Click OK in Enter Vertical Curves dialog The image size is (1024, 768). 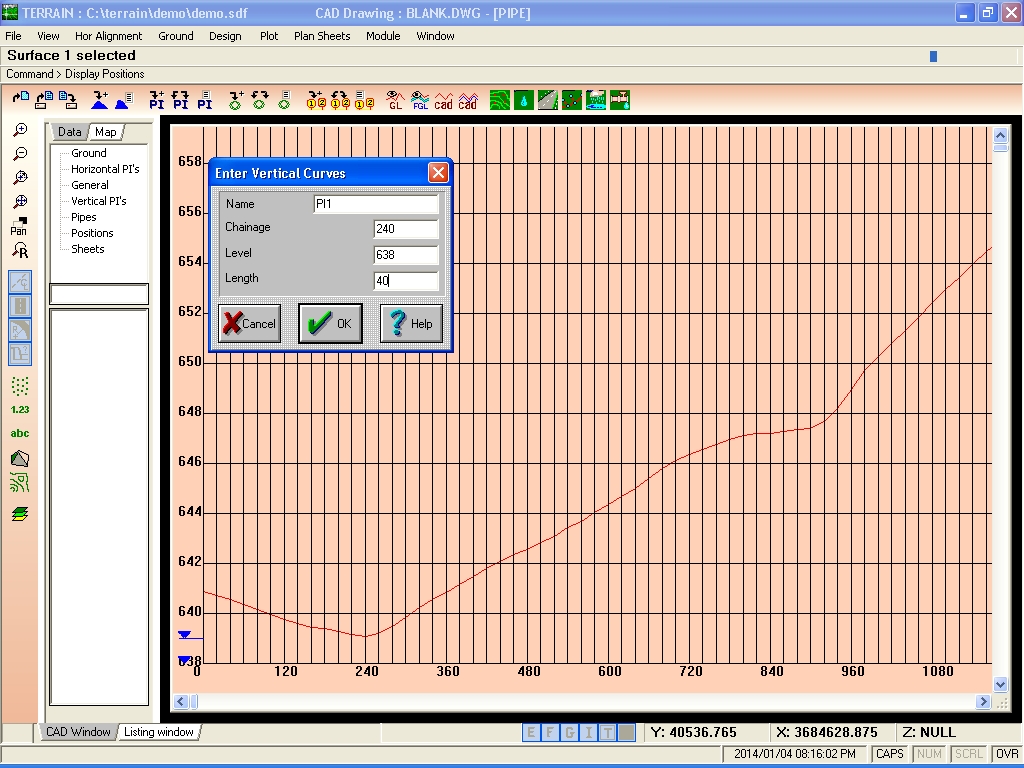(x=330, y=323)
